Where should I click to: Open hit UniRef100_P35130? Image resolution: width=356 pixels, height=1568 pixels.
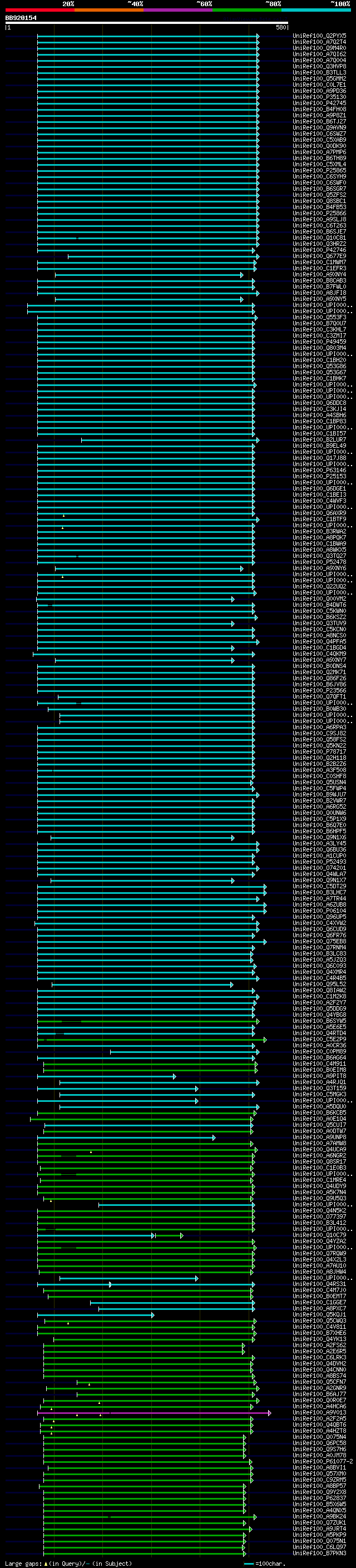point(319,97)
